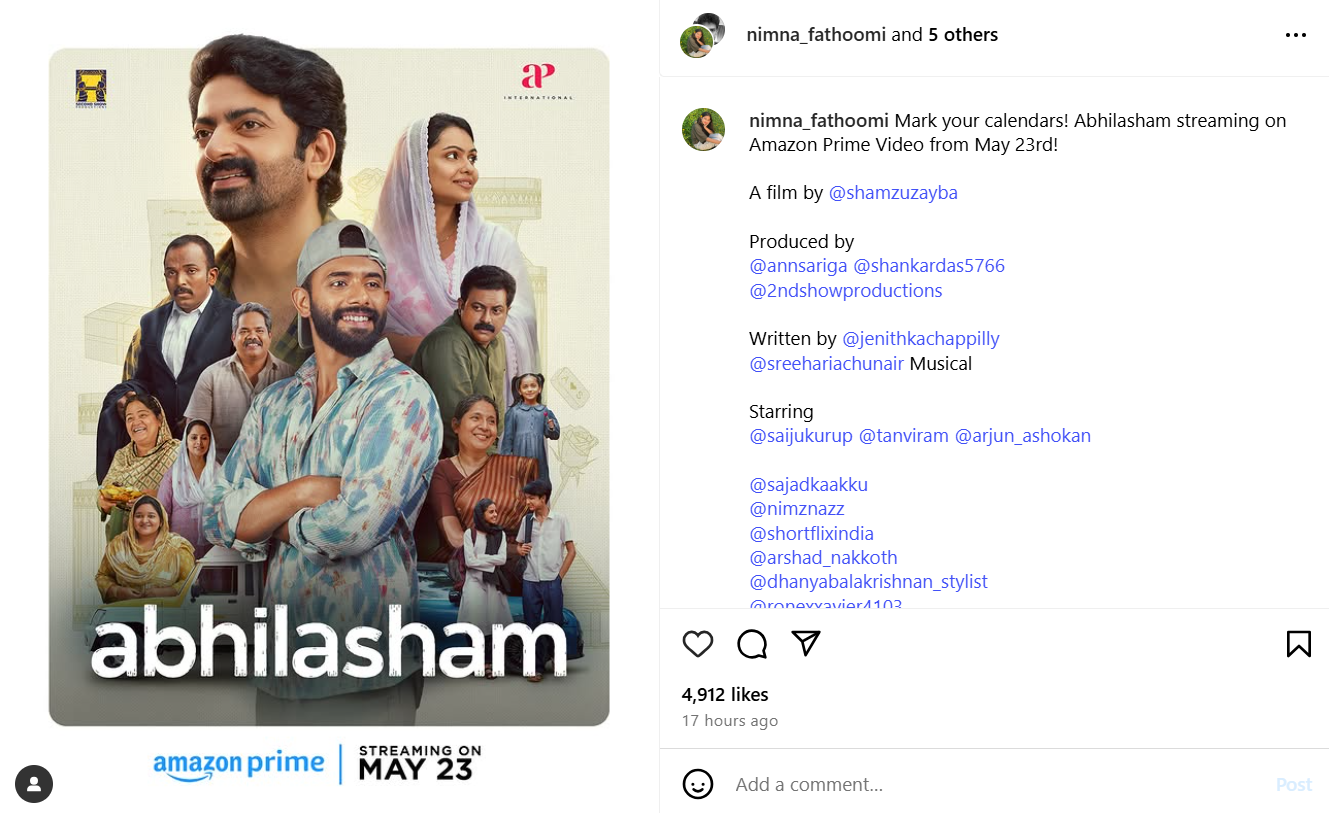Submit comment with Post button
The width and height of the screenshot is (1329, 813).
coord(1293,785)
